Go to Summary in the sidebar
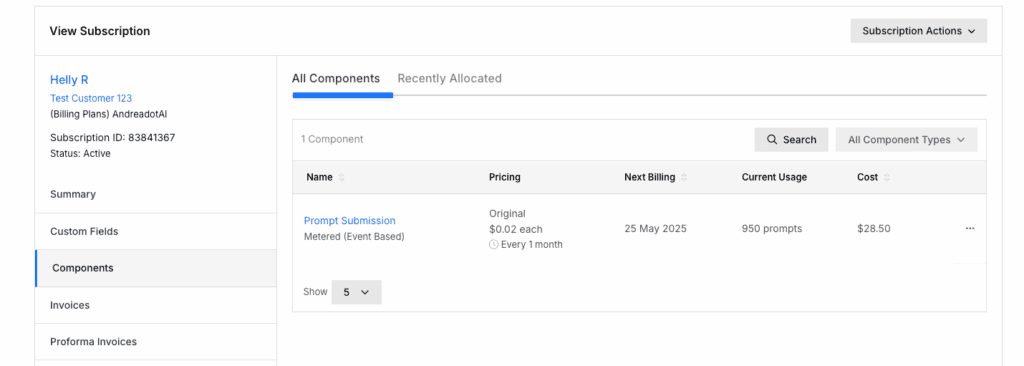Viewport: 1024px width, 366px height. 155,194
